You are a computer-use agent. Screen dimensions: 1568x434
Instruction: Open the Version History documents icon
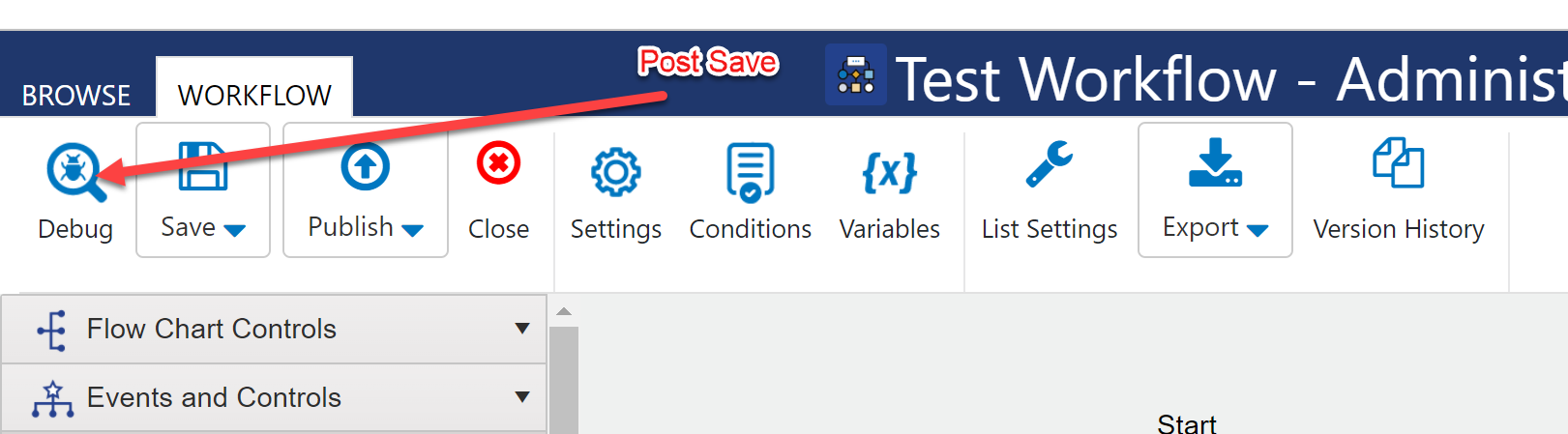1398,162
